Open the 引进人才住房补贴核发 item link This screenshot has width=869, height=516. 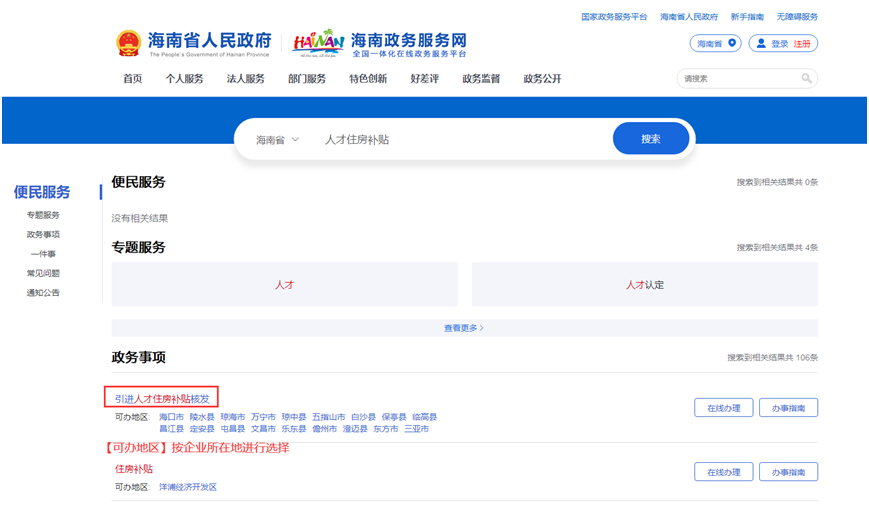click(x=162, y=399)
